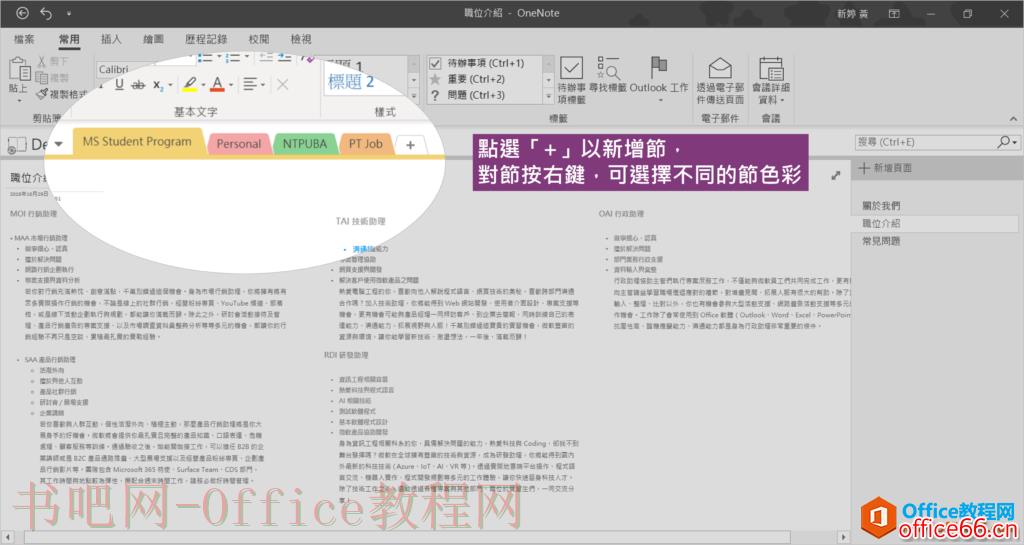Viewport: 1024px width, 545px height.
Task: Click the + add section tab
Action: pyautogui.click(x=410, y=145)
